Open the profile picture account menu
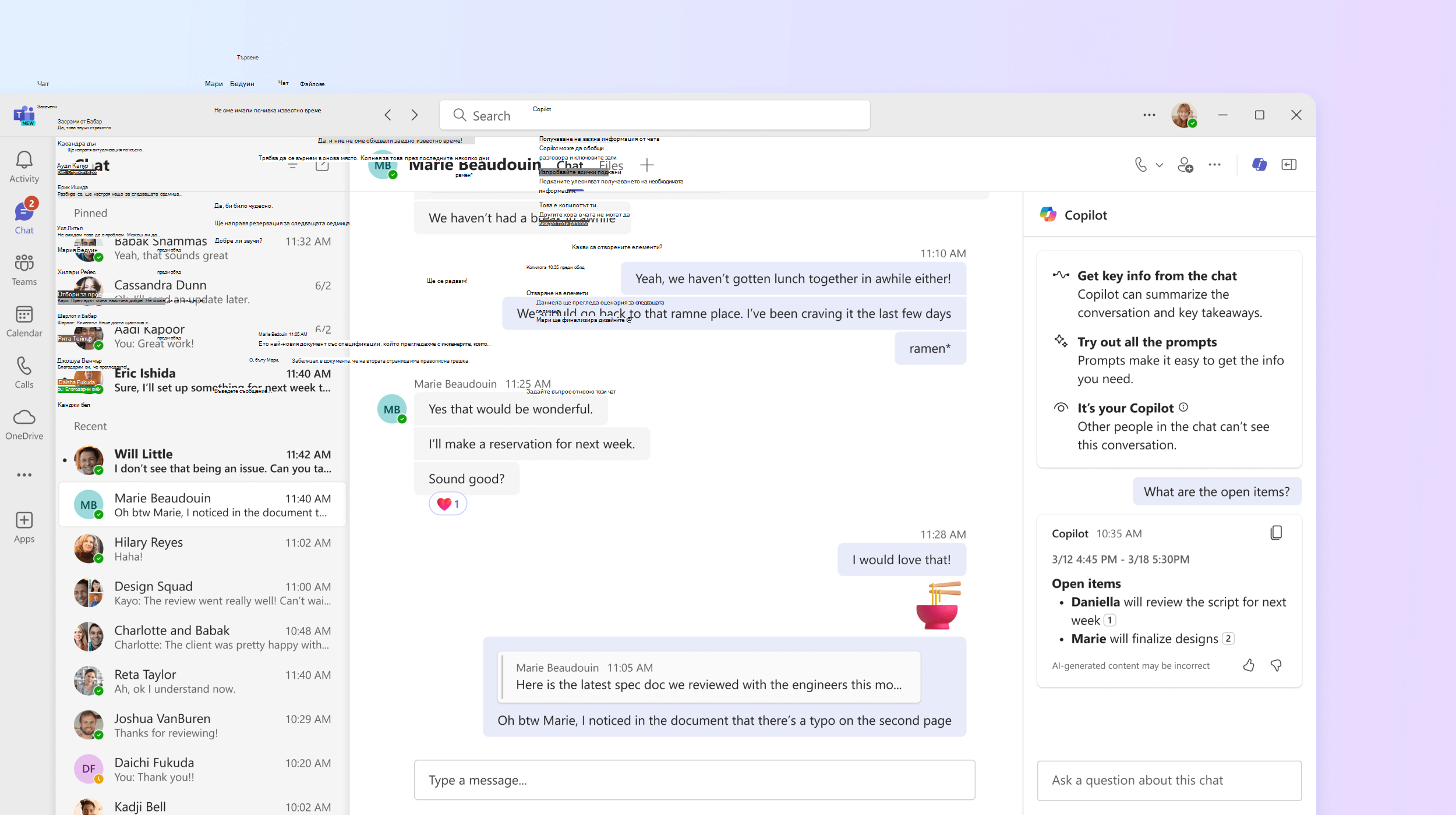 point(1184,115)
